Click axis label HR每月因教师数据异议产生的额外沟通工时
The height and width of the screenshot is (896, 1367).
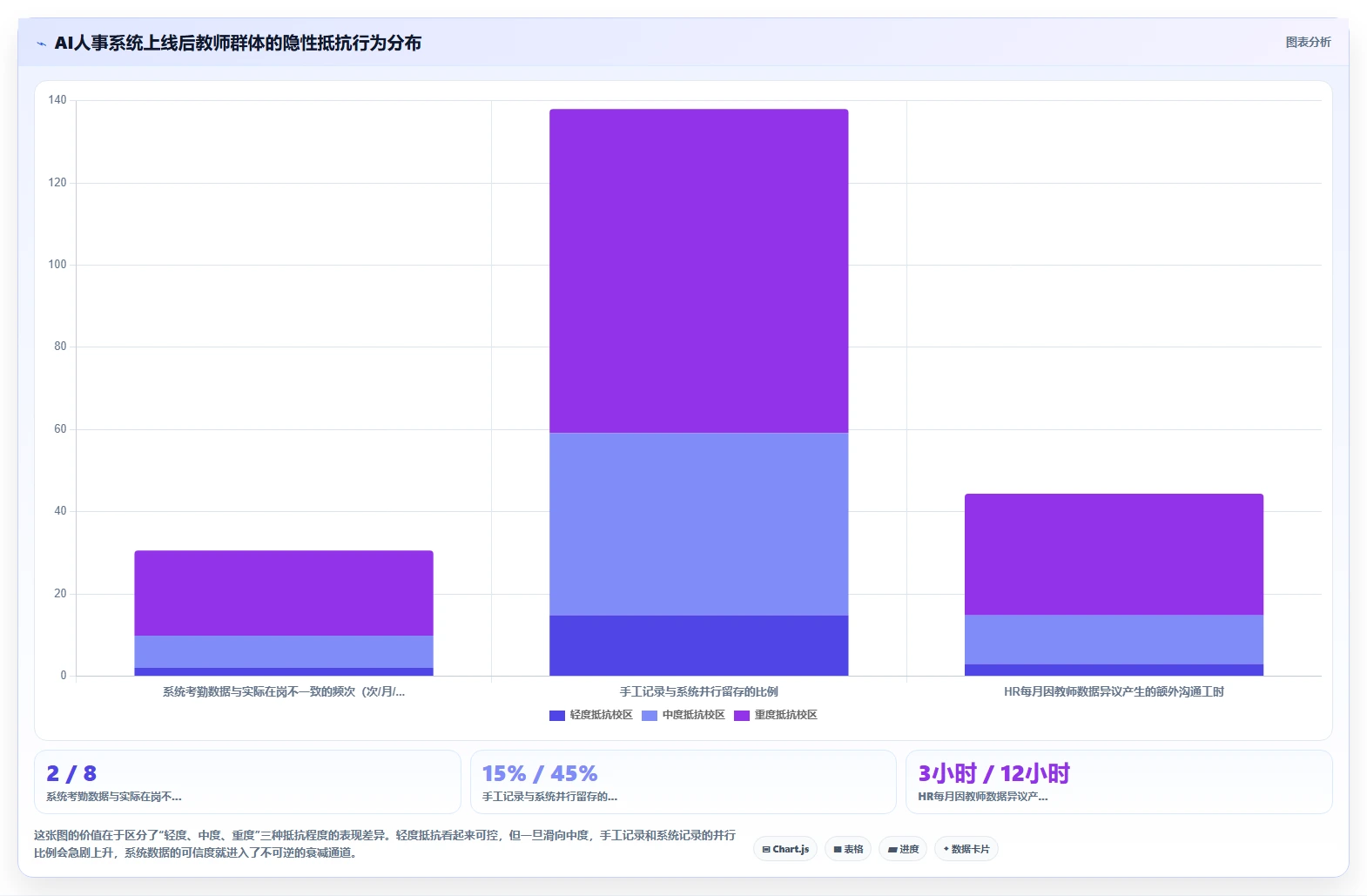1114,691
